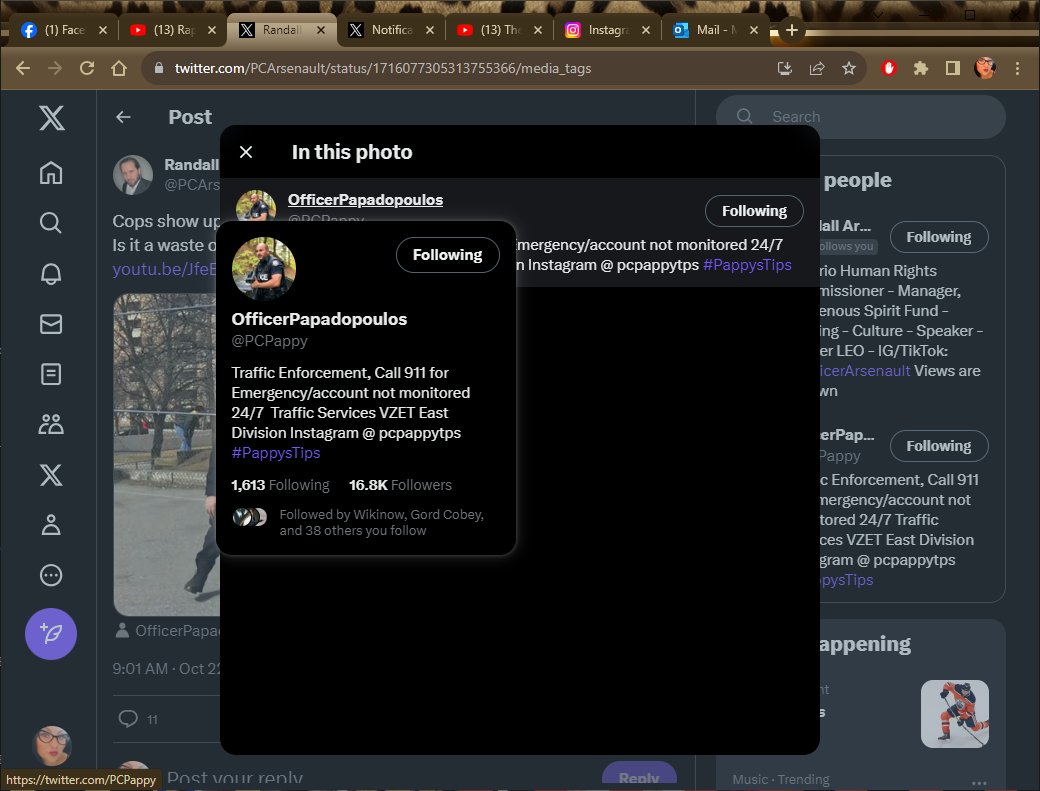This screenshot has width=1040, height=791.
Task: Open Messages envelope icon
Action: pos(51,324)
